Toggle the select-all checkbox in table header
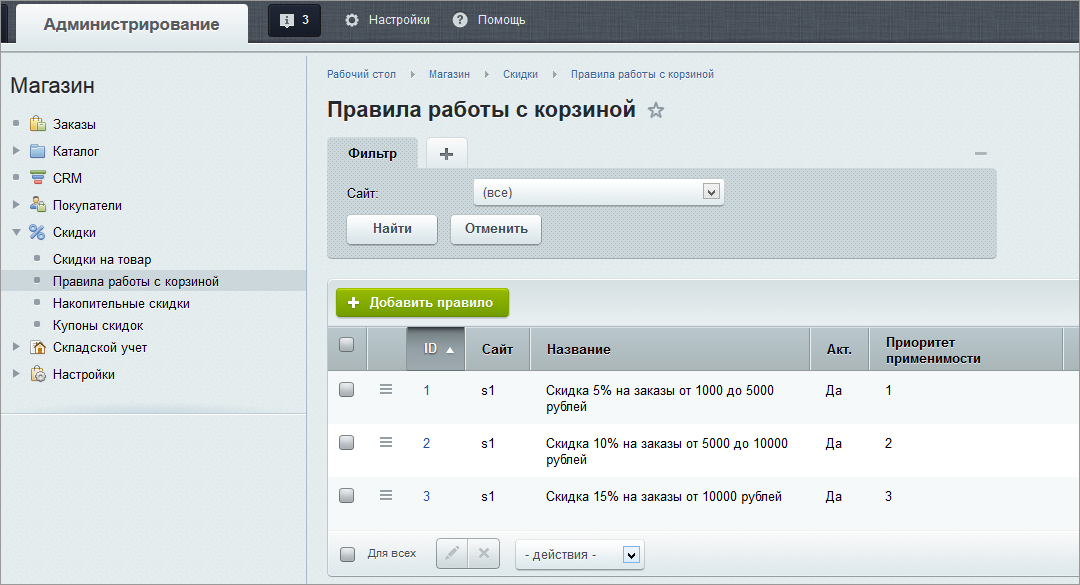This screenshot has height=585, width=1080. coord(346,345)
